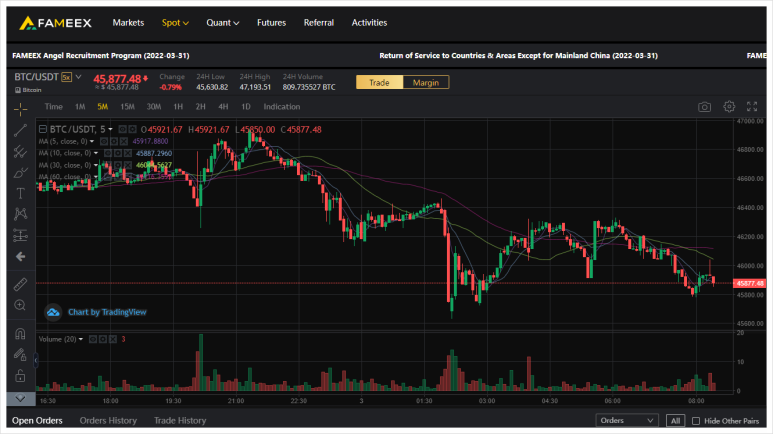773x434 pixels.
Task: Open Futures page
Action: tap(271, 23)
